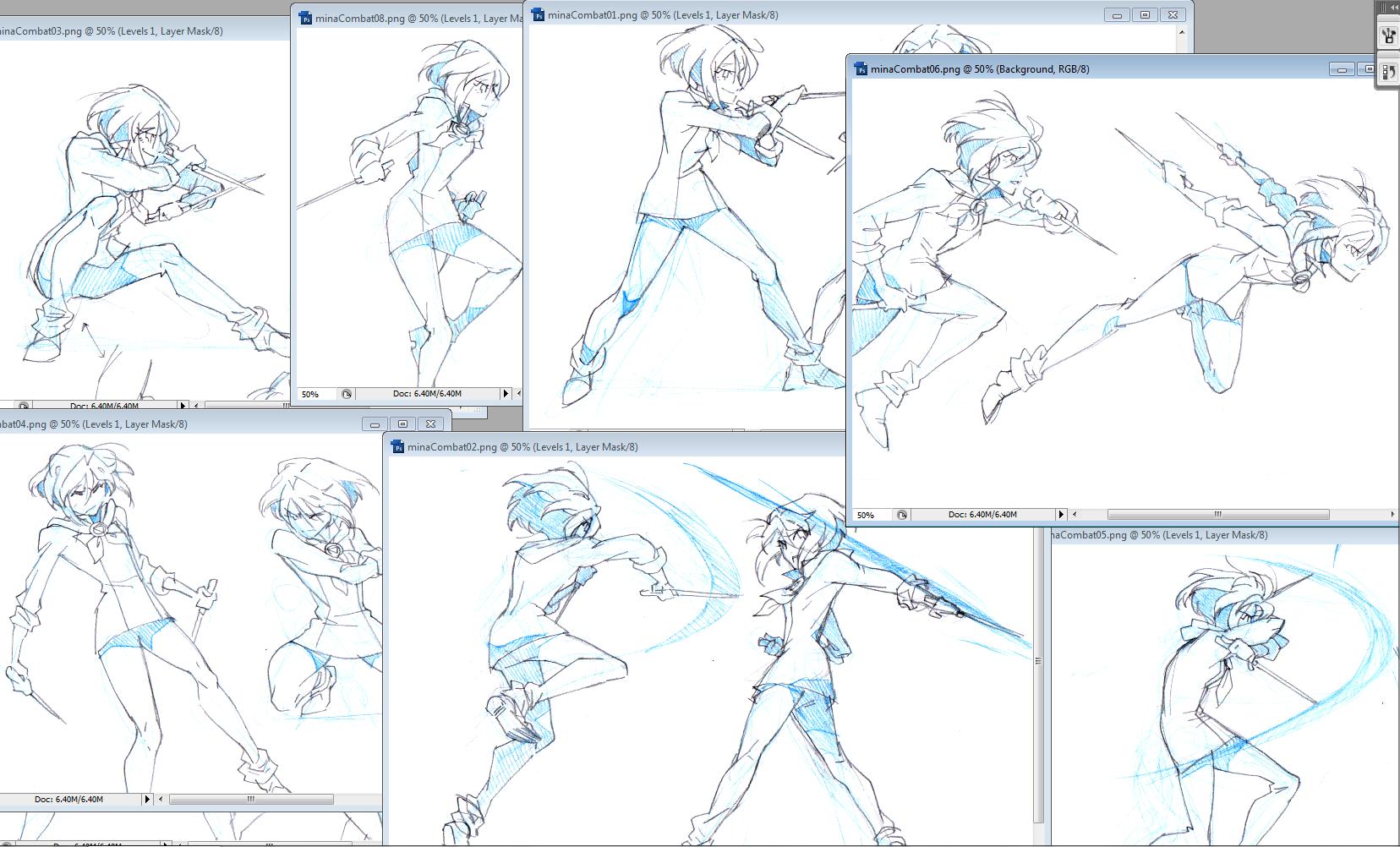Screen dimensions: 1400x847
Task: Click zoom percentage field in minaCombat06
Action: 869,515
